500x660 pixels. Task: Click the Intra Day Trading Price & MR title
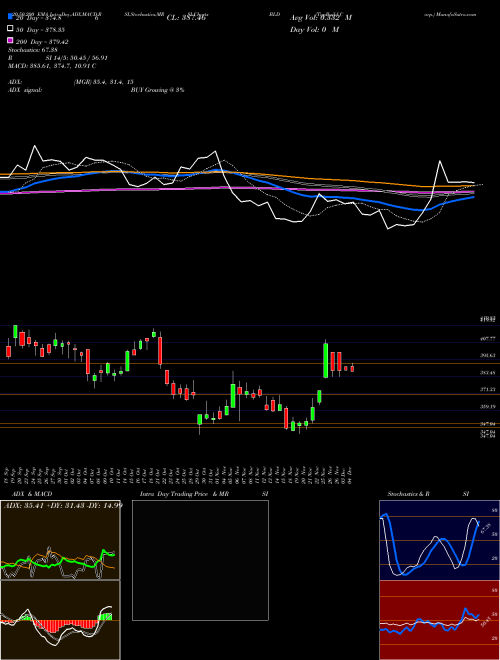[184, 494]
